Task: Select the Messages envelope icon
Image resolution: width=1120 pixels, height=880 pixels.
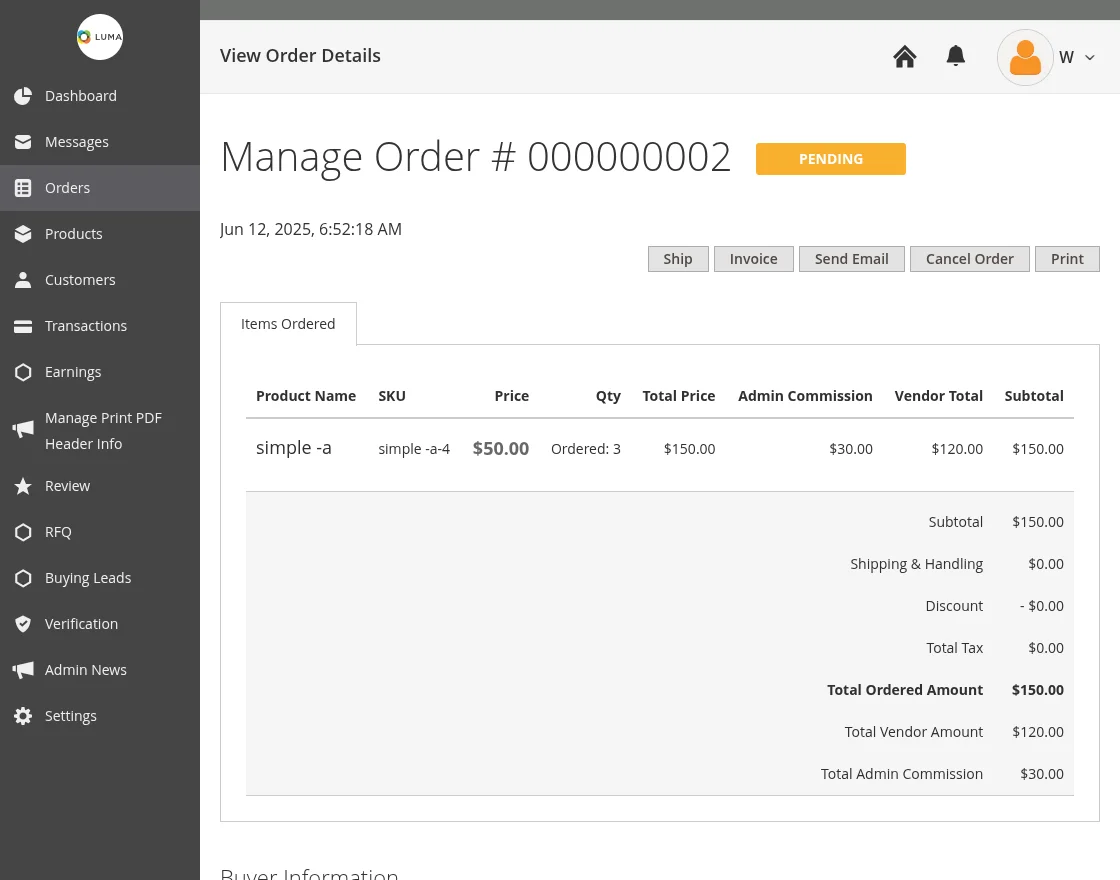Action: coord(23,142)
